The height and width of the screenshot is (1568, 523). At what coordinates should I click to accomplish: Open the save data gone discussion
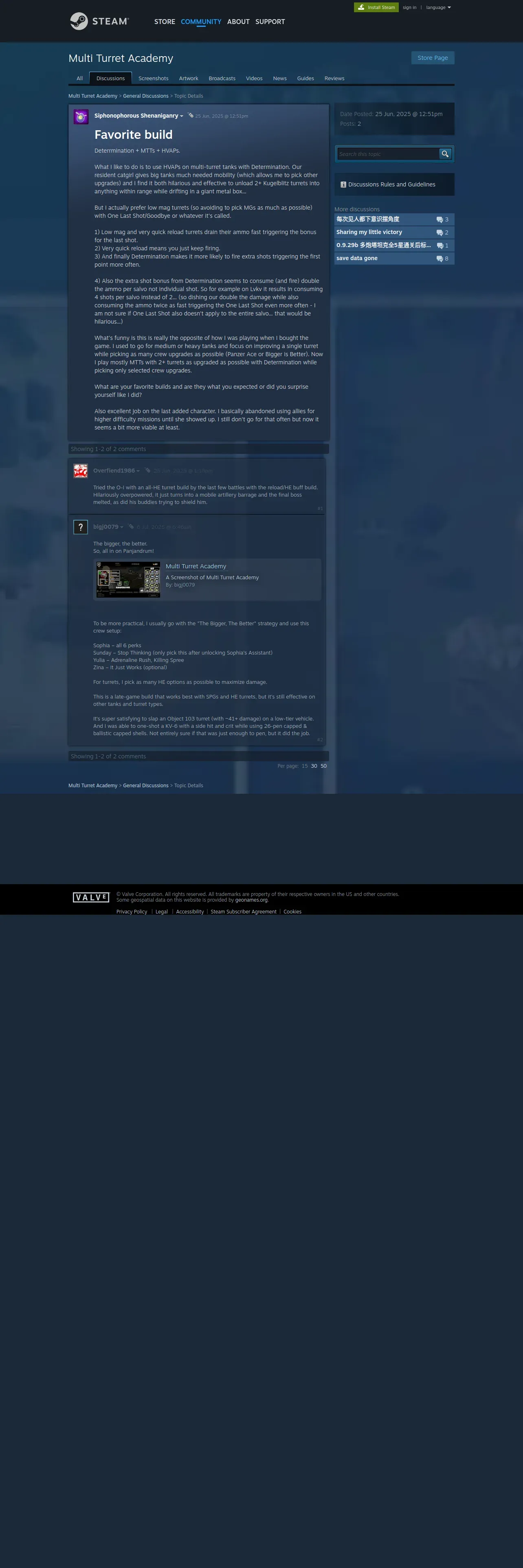point(394,259)
